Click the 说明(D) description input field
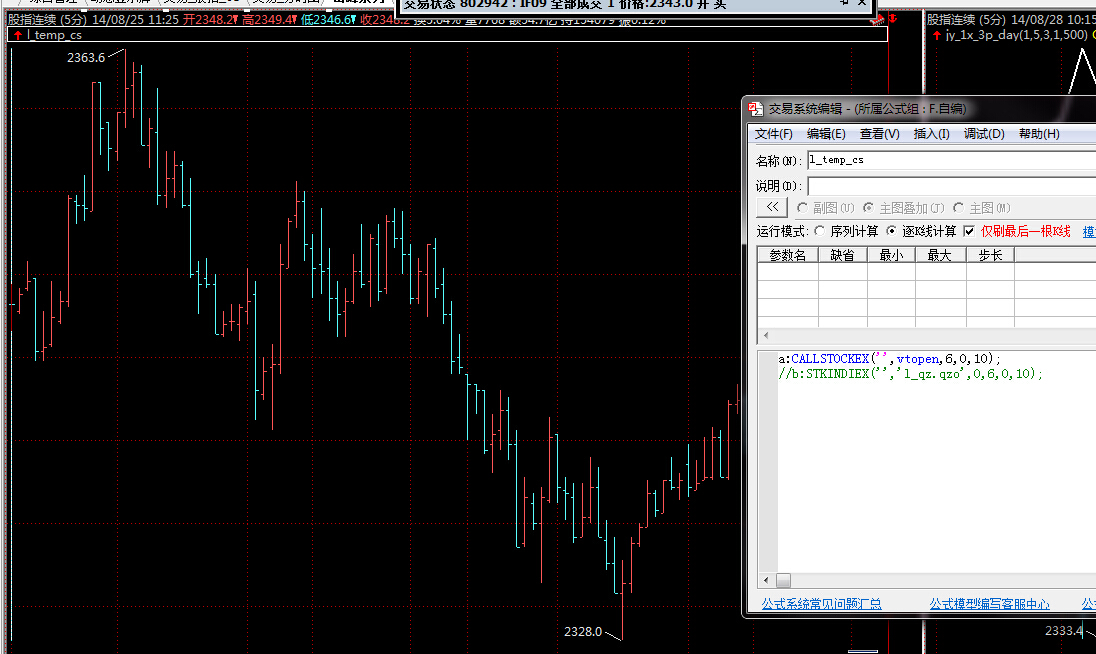This screenshot has width=1096, height=654. (x=951, y=186)
